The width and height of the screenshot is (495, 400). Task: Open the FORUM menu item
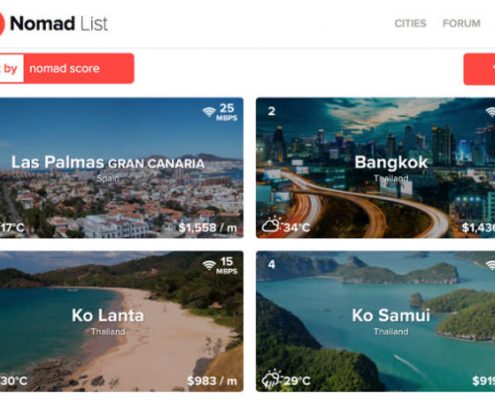tap(461, 23)
